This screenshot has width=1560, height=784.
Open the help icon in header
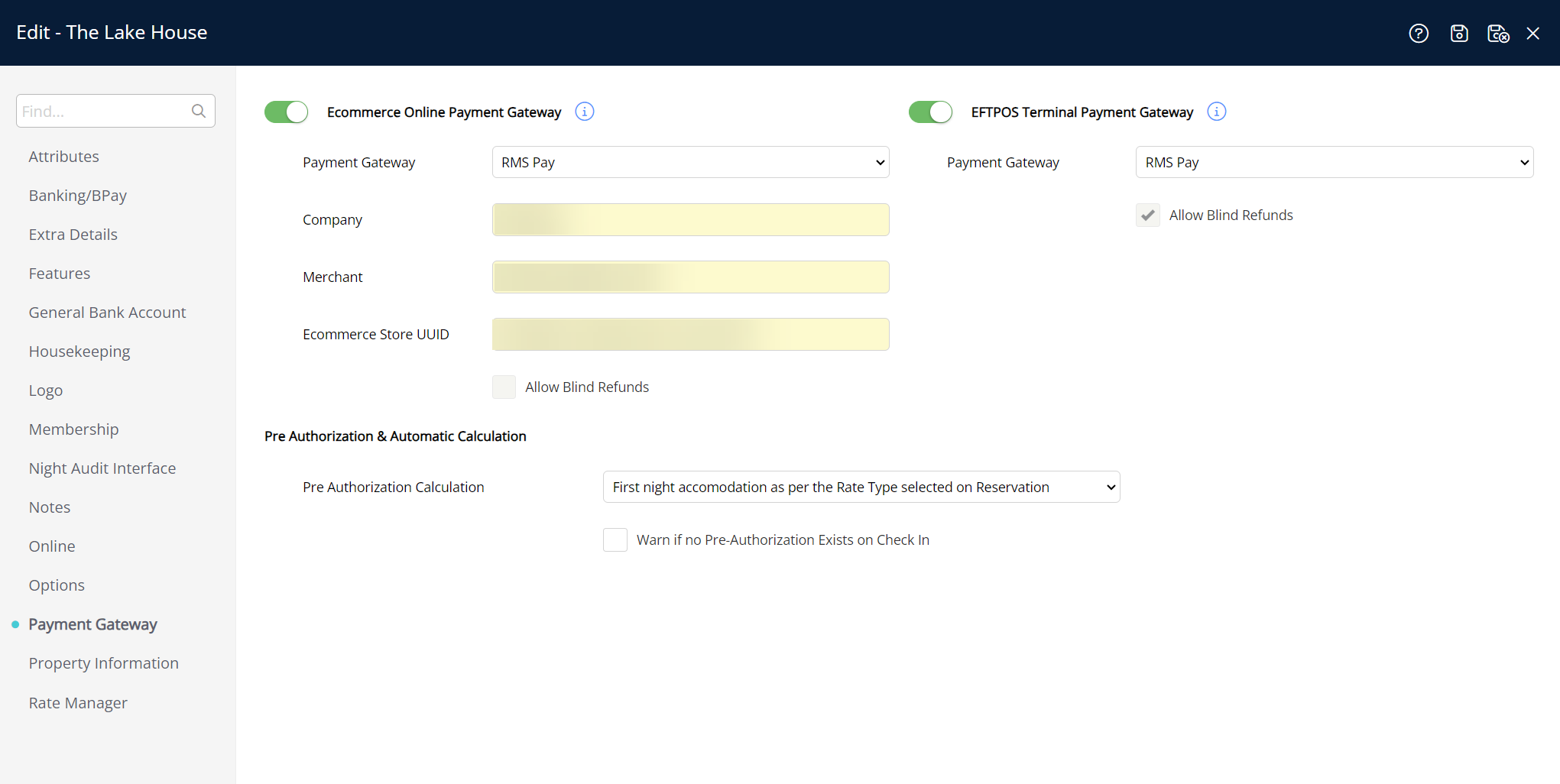[1419, 34]
